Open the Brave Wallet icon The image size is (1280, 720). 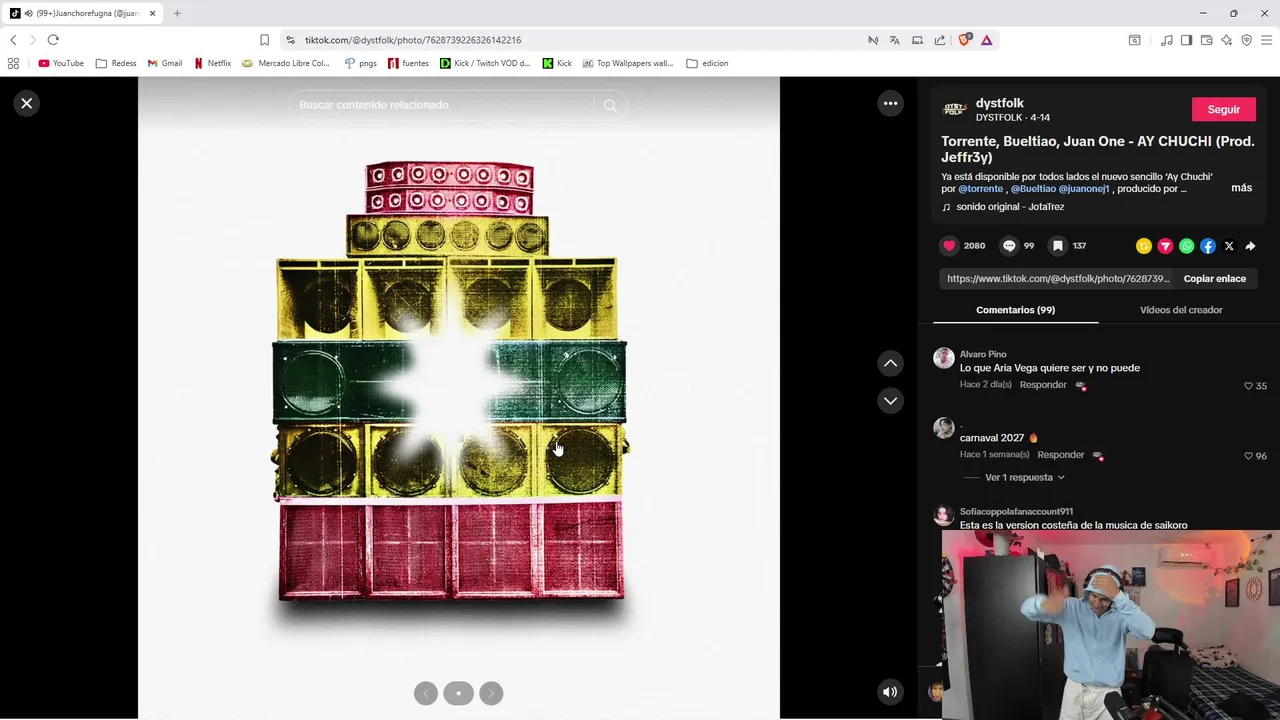(x=1207, y=40)
